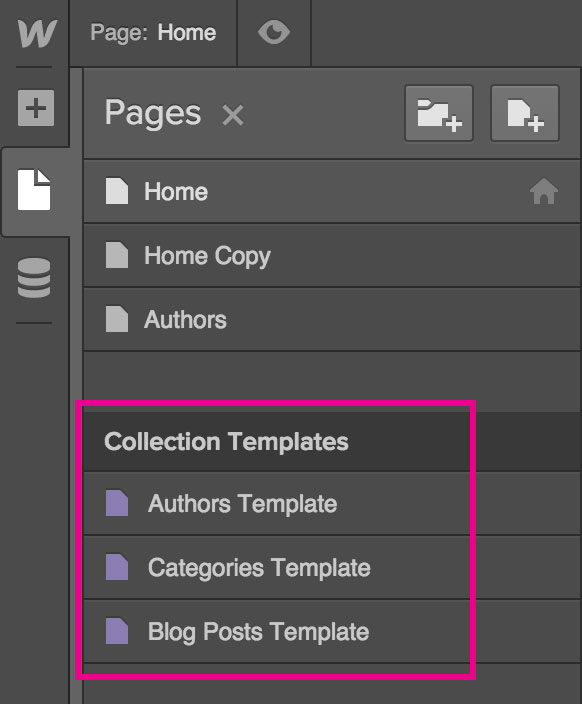Open the Home page in the list
Screen dimensions: 582x704
tap(332, 191)
